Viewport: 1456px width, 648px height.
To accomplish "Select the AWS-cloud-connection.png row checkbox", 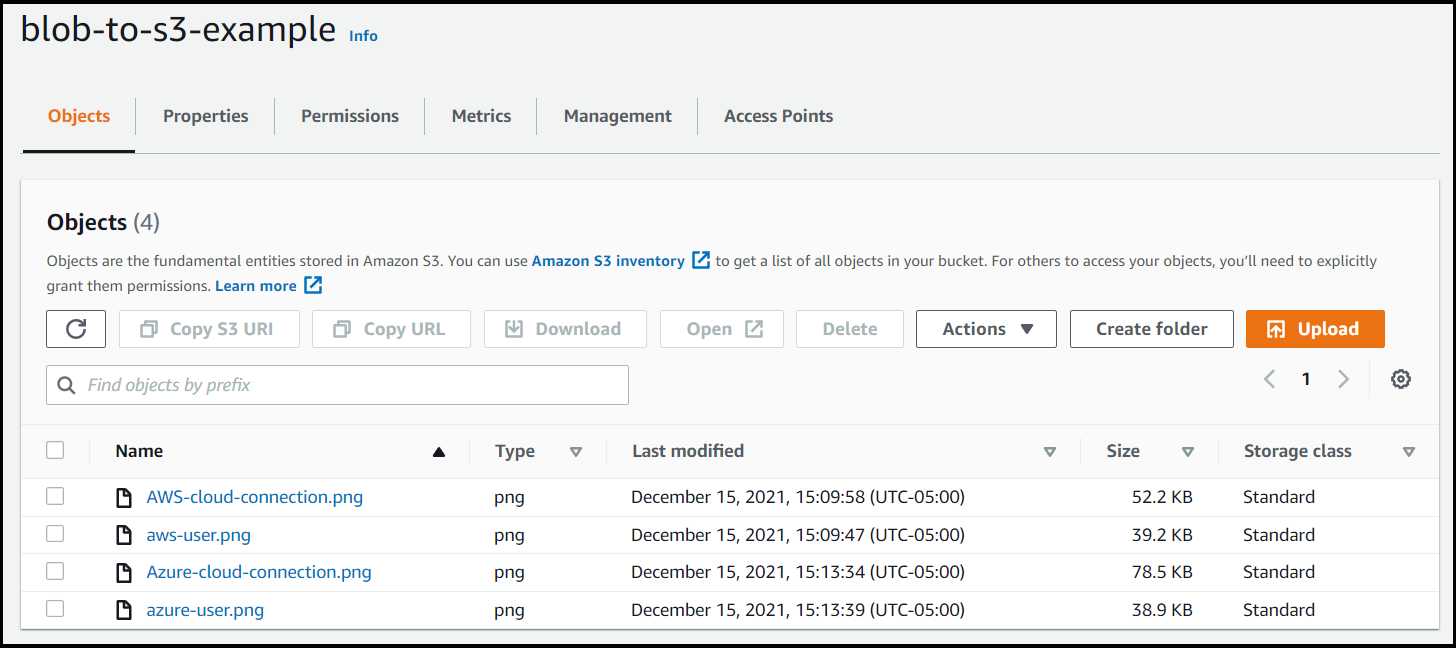I will click(55, 497).
